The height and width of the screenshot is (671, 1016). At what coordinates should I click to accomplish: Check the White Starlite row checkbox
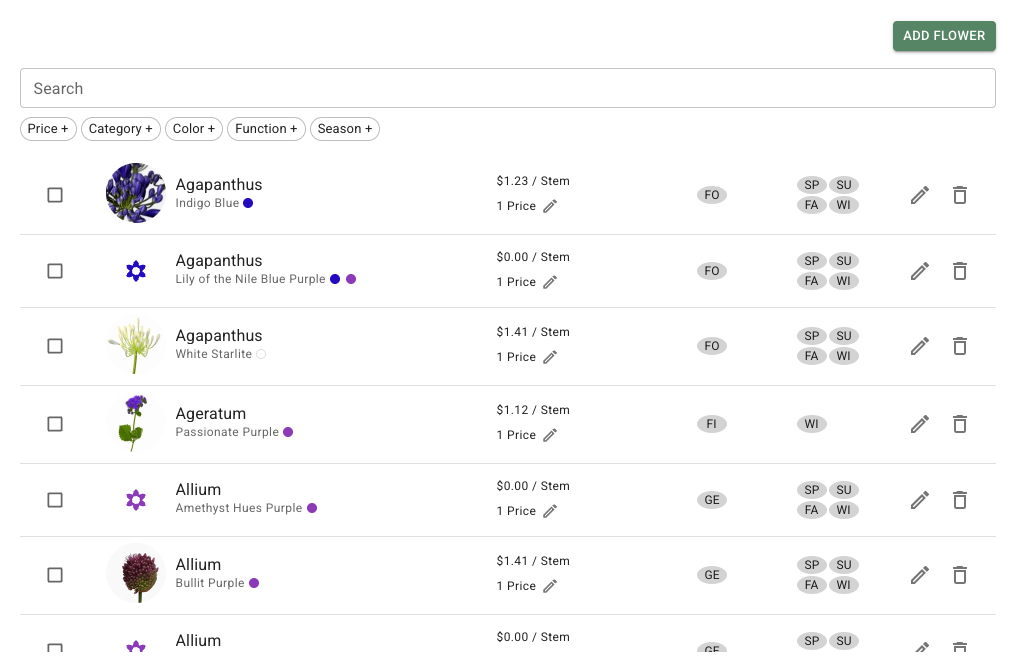[x=55, y=346]
